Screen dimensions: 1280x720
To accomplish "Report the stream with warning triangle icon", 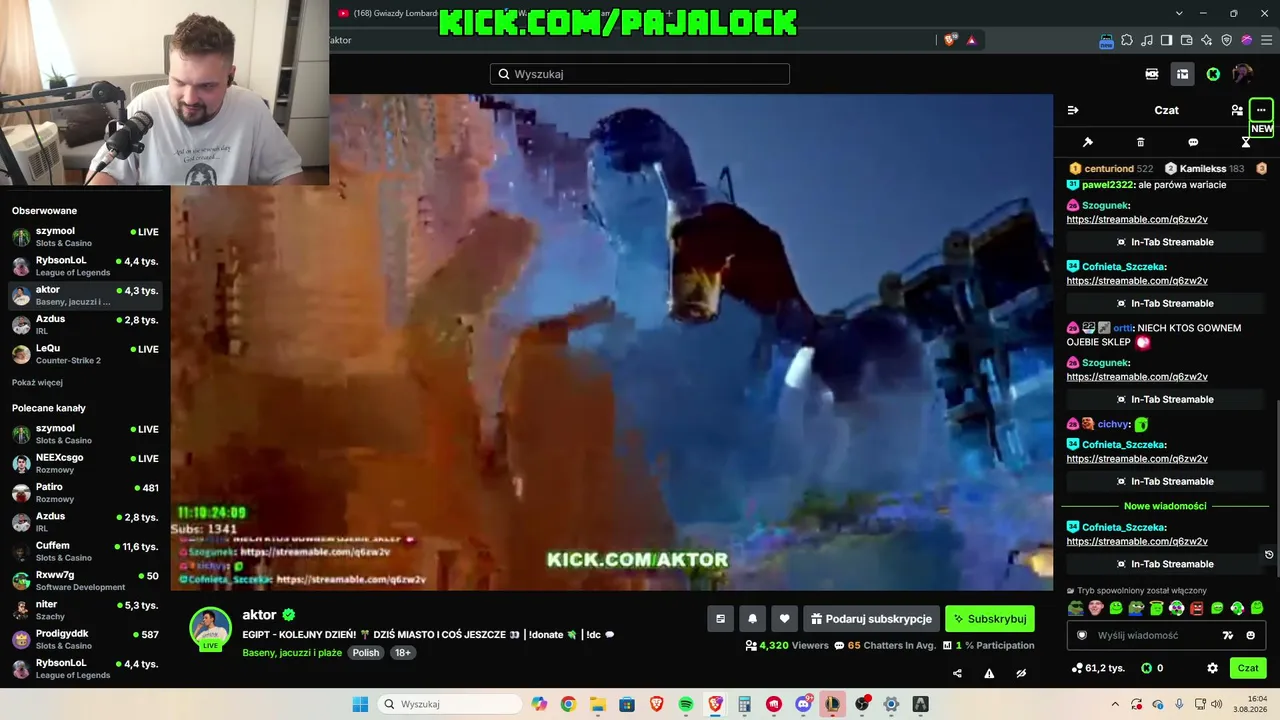I will 989,673.
